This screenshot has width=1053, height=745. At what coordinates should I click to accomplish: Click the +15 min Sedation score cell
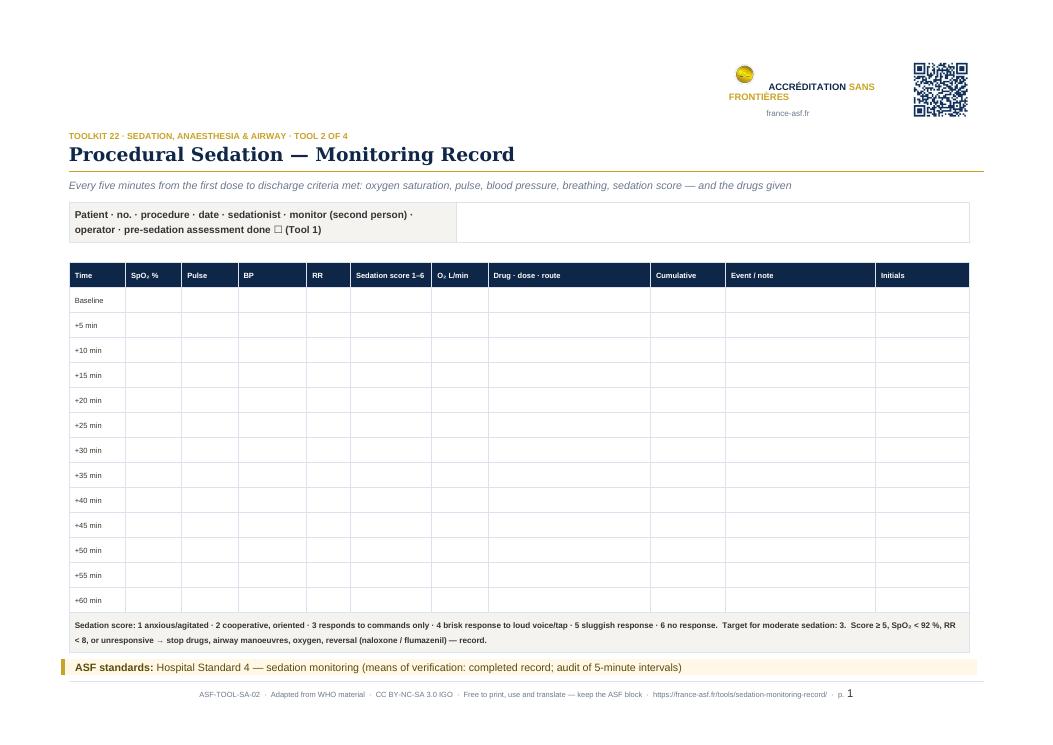[391, 376]
